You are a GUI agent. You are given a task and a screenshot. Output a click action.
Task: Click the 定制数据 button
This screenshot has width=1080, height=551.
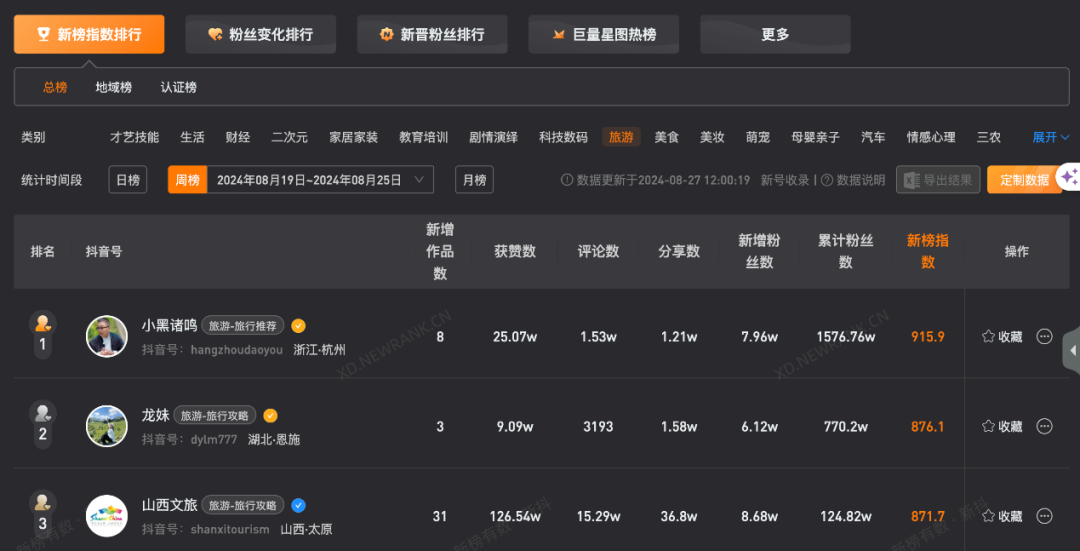click(1024, 180)
